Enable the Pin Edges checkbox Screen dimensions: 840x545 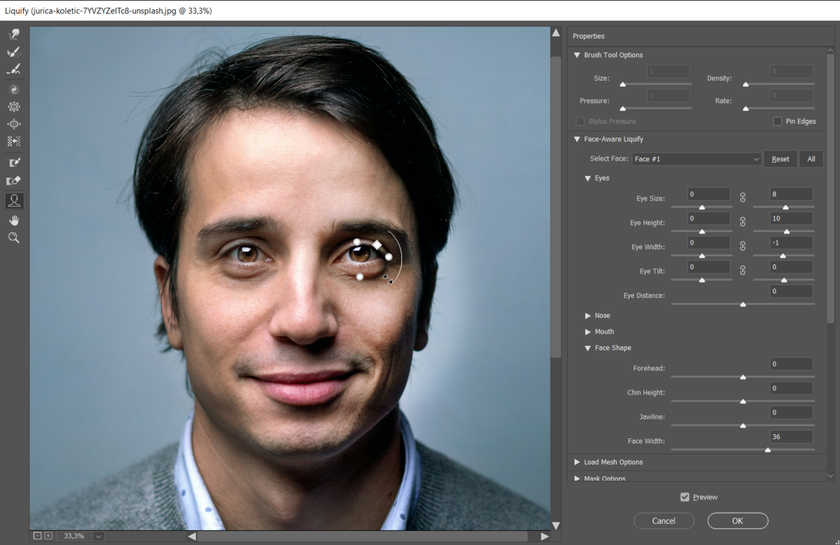(778, 121)
